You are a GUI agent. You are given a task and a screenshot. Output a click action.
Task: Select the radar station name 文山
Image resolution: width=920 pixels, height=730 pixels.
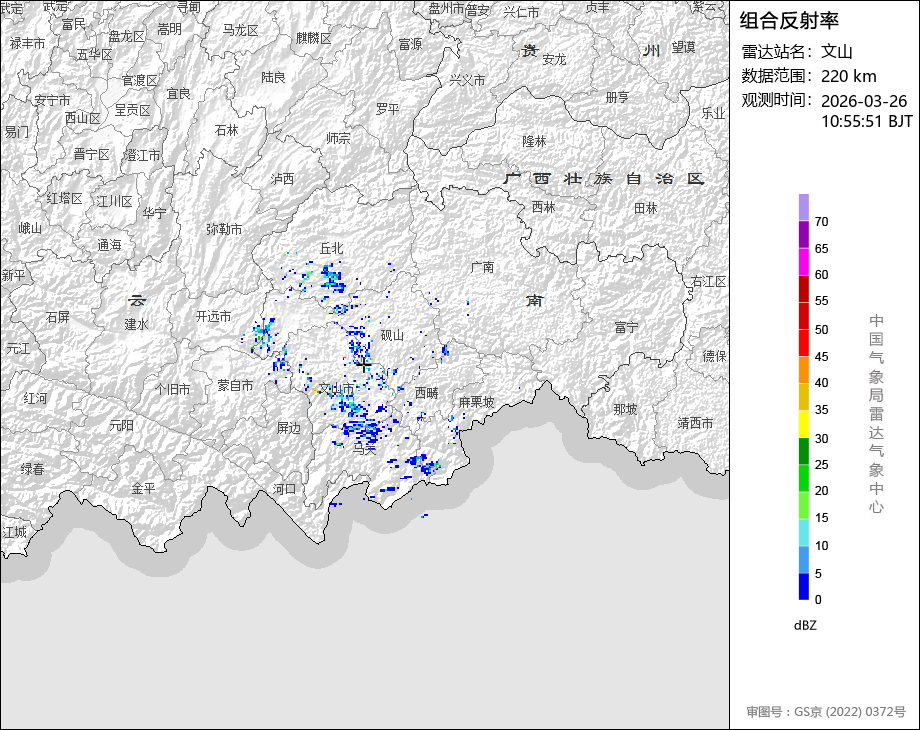tap(837, 52)
